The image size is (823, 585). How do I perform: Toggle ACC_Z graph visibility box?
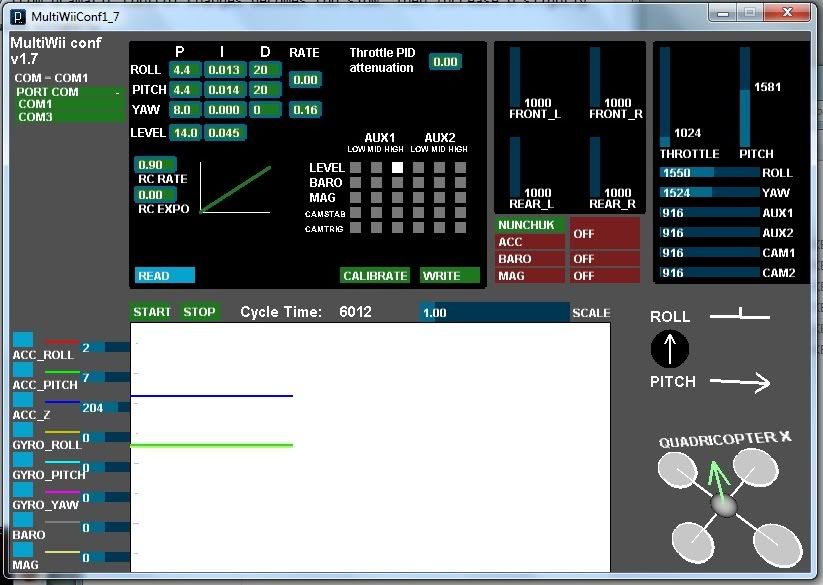23,399
